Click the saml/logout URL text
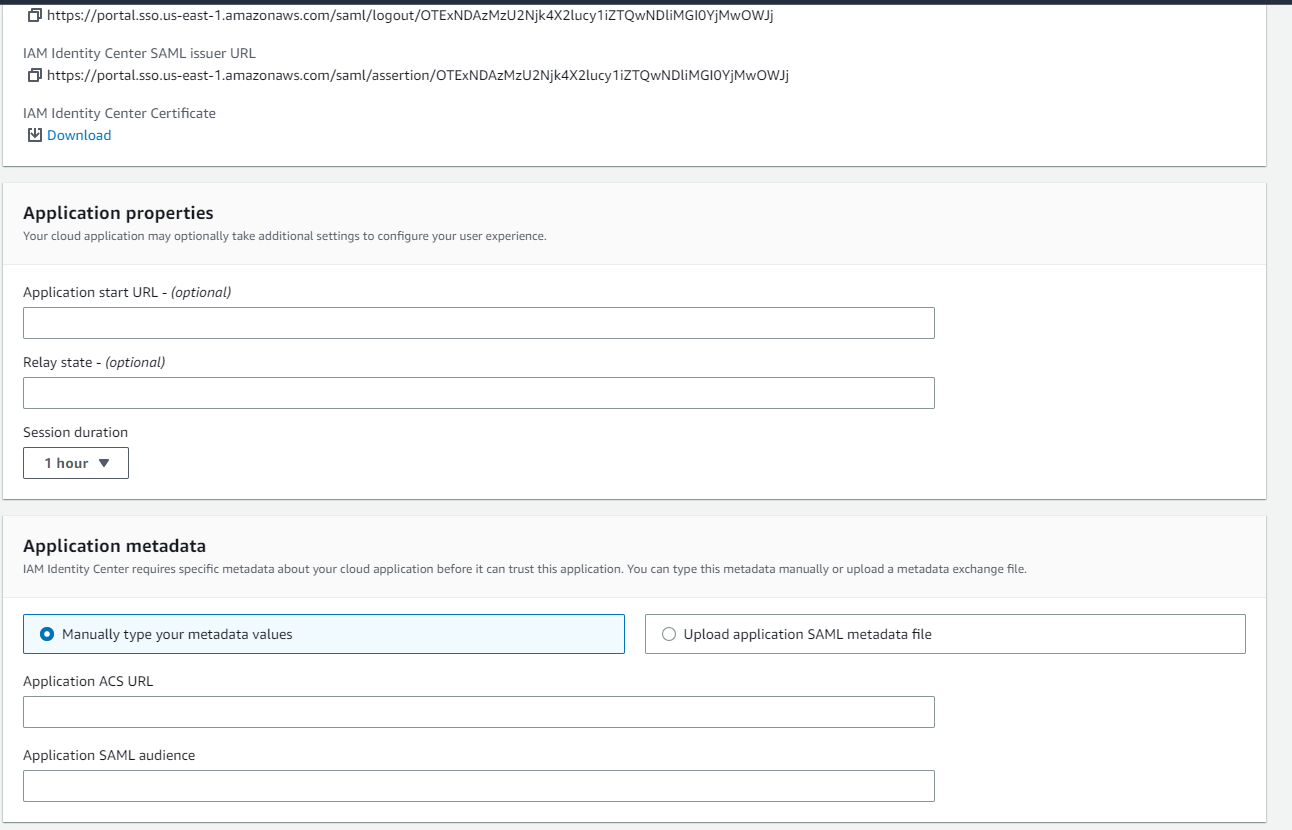The height and width of the screenshot is (830, 1292). (x=410, y=16)
